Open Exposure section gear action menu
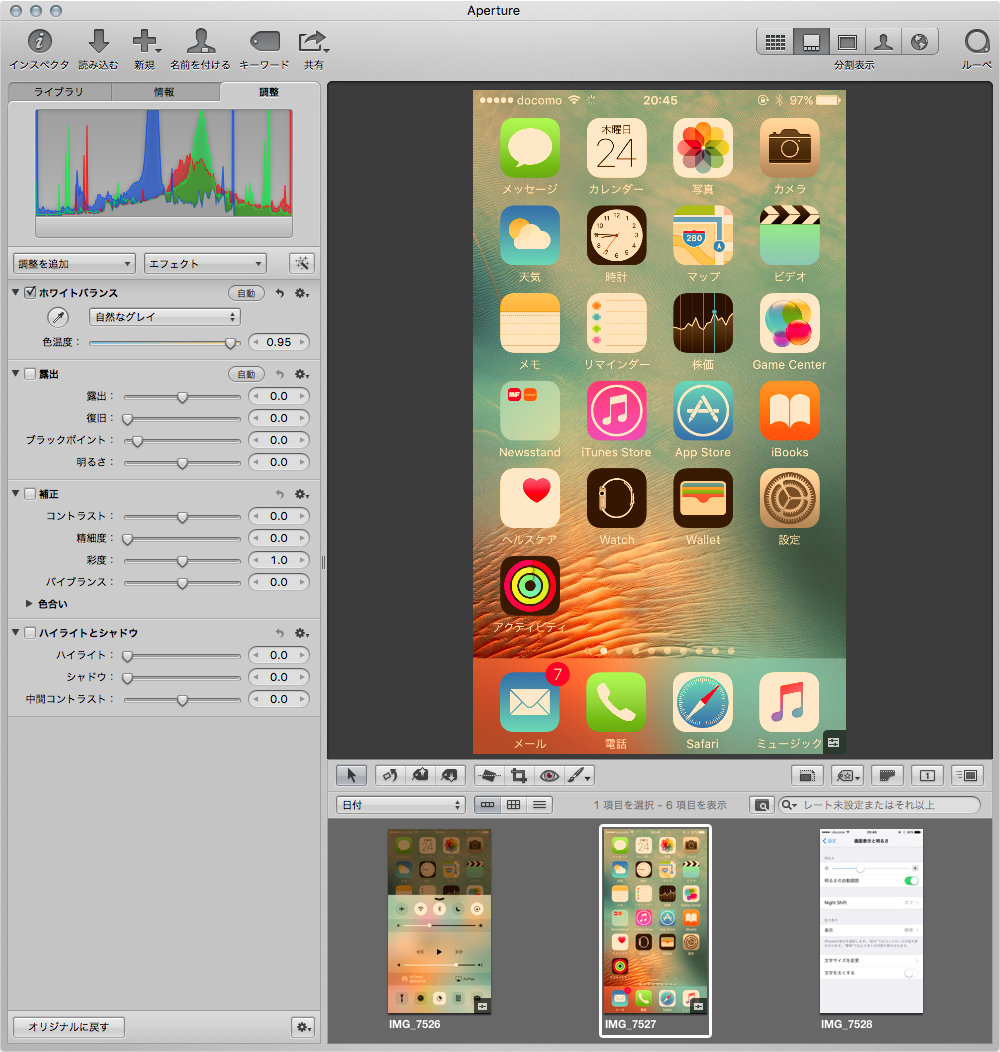Viewport: 1000px width, 1052px height. click(302, 374)
